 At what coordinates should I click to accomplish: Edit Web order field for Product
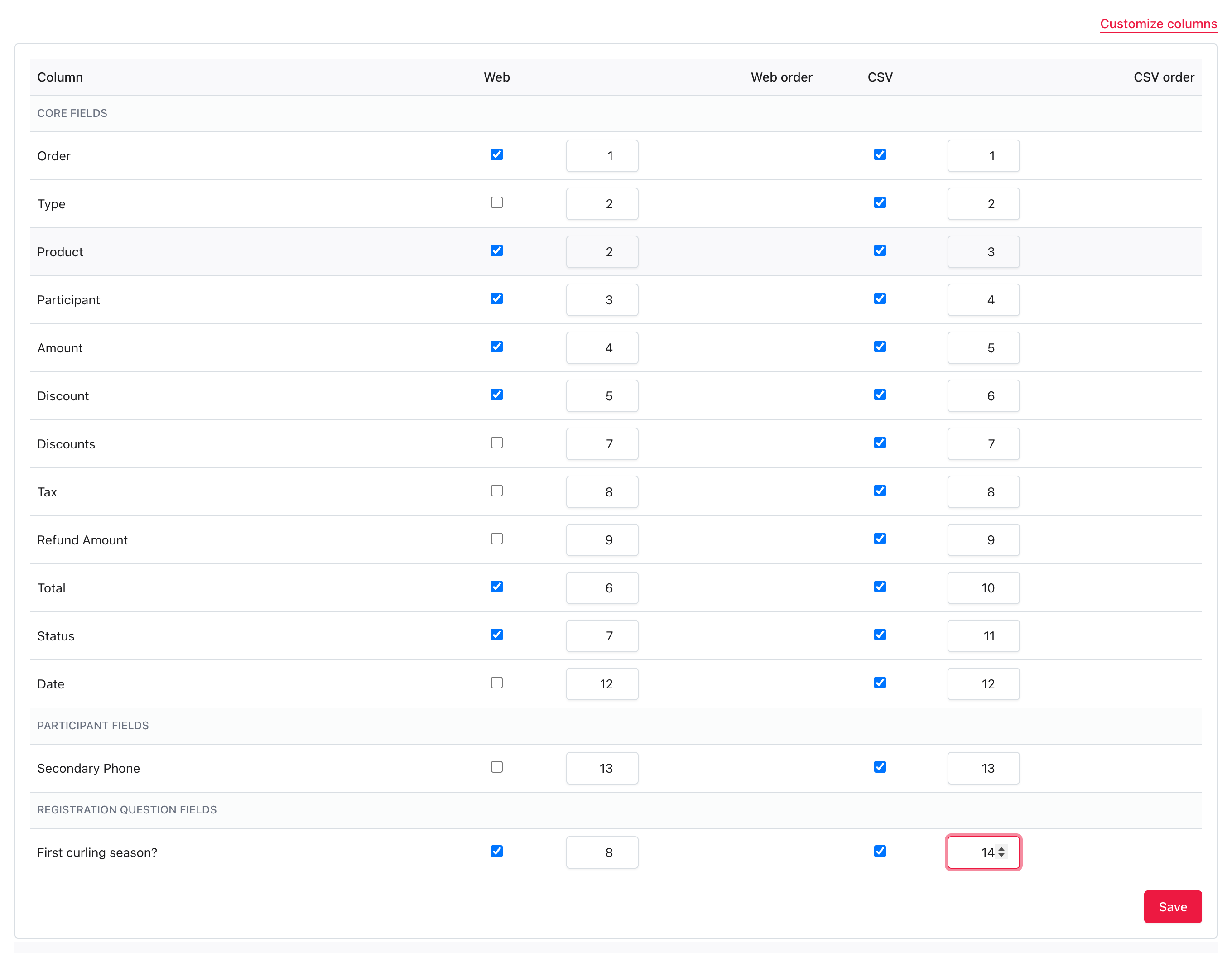pyautogui.click(x=602, y=252)
